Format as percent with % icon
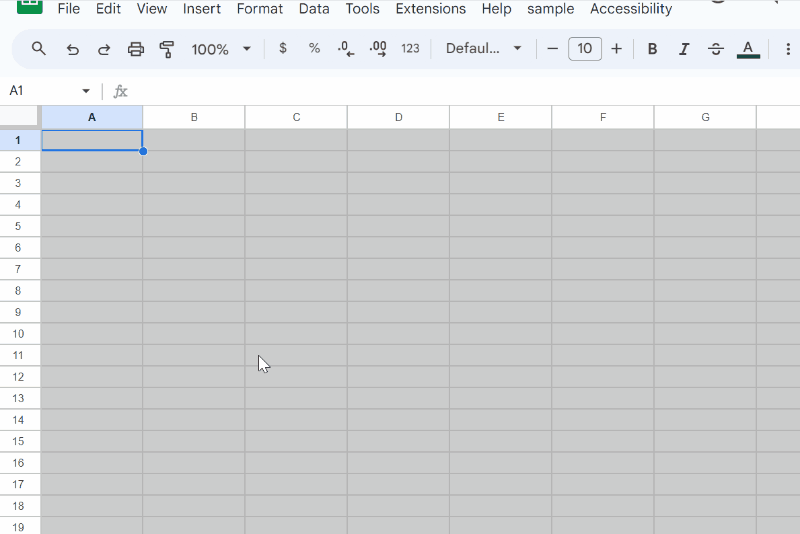Image resolution: width=800 pixels, height=534 pixels. pos(314,48)
